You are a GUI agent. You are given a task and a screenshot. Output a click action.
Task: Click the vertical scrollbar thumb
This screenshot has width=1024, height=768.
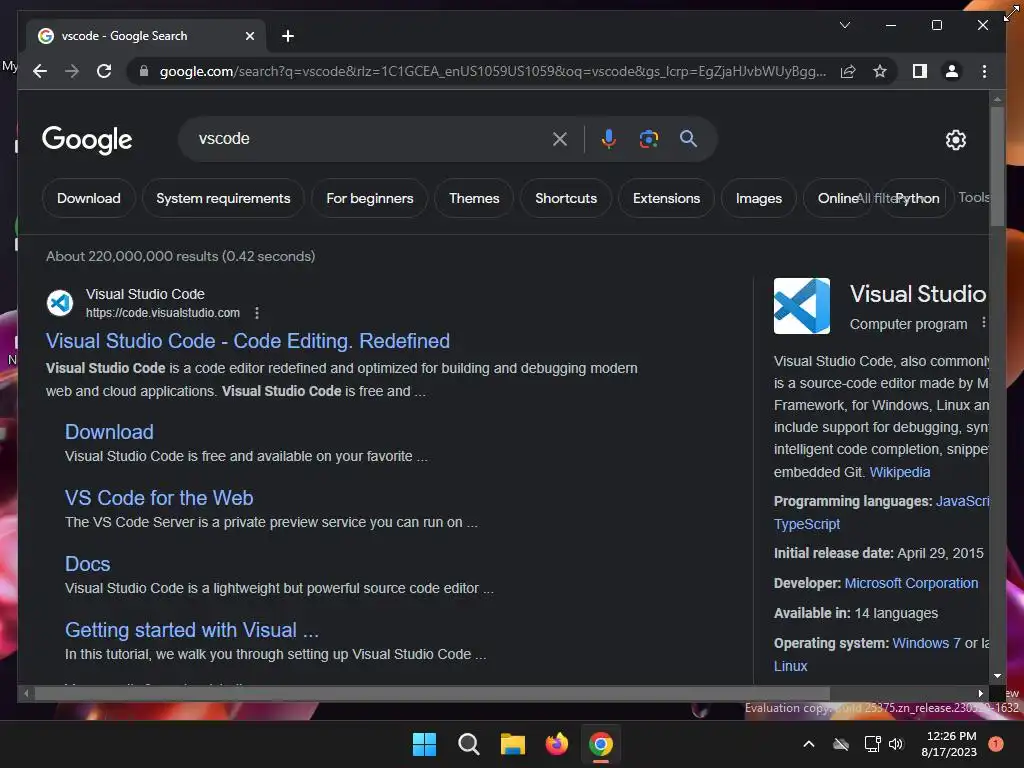(x=997, y=166)
